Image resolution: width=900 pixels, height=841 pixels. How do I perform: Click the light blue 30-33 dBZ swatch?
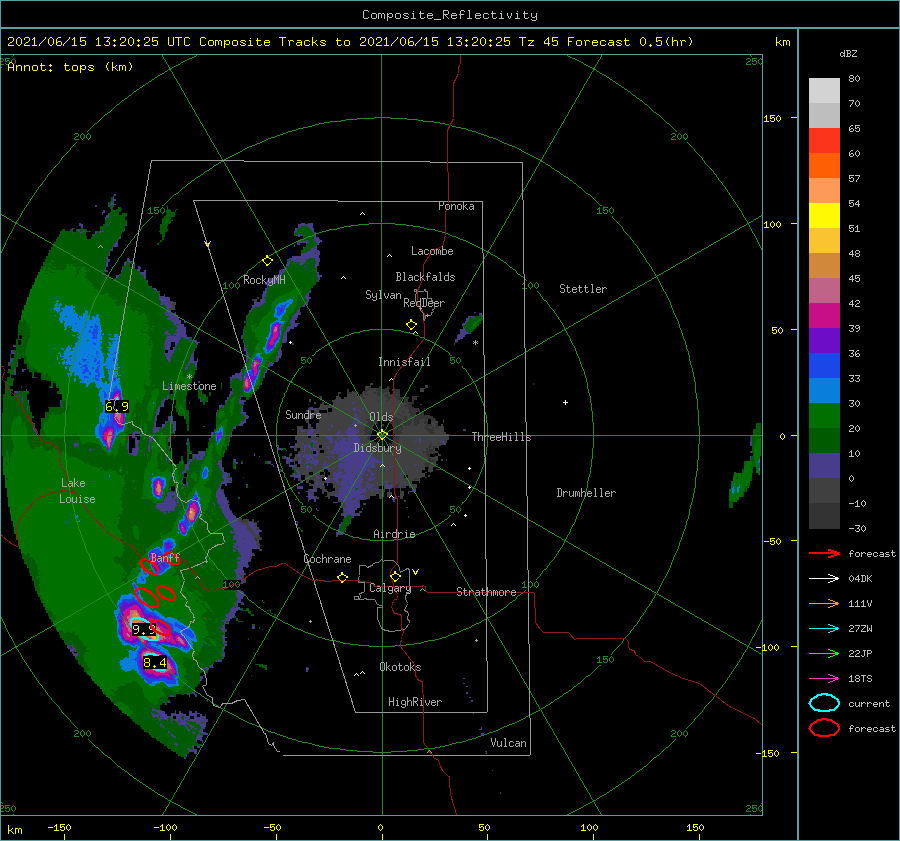[x=824, y=391]
